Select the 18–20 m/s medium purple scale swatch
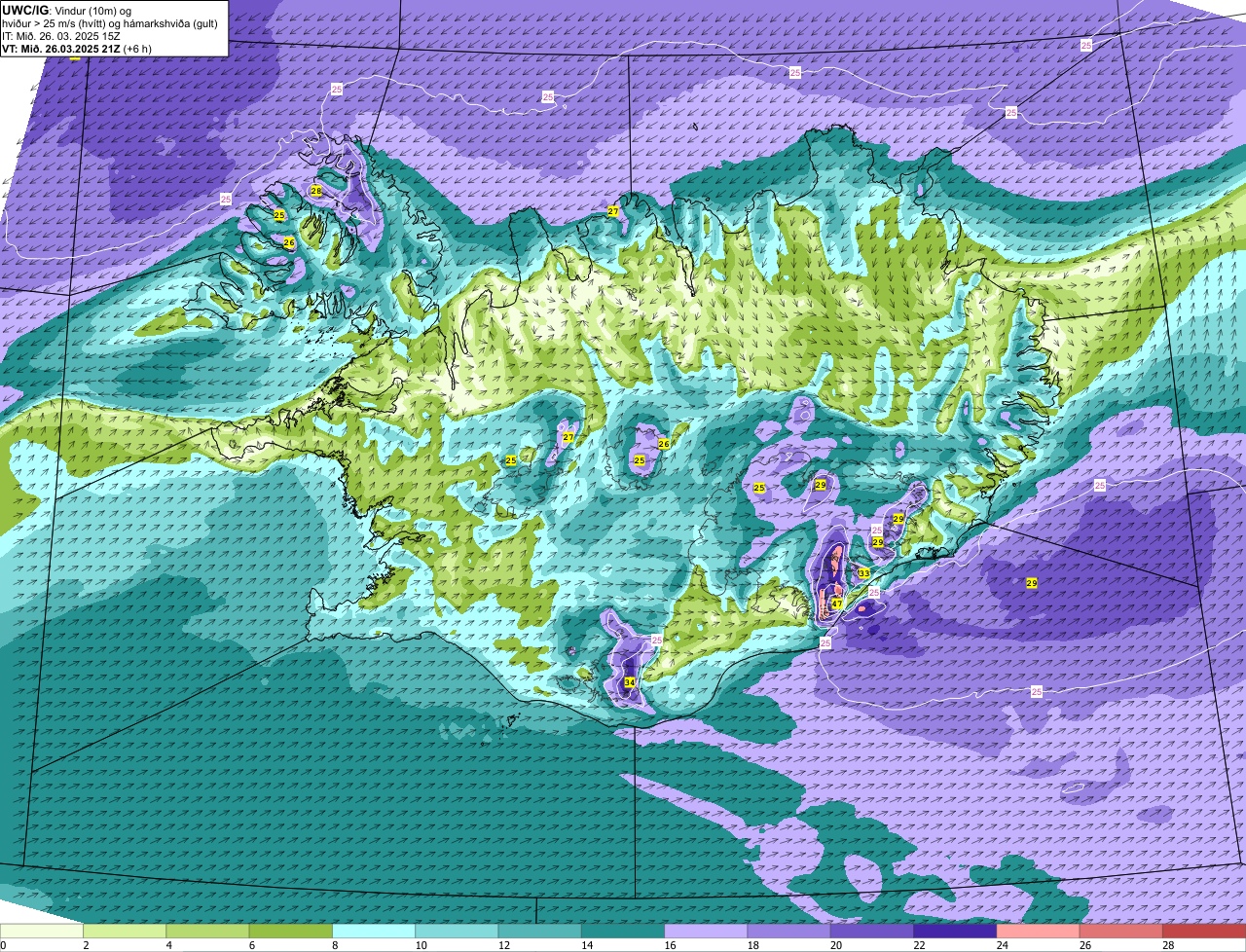 tap(789, 931)
